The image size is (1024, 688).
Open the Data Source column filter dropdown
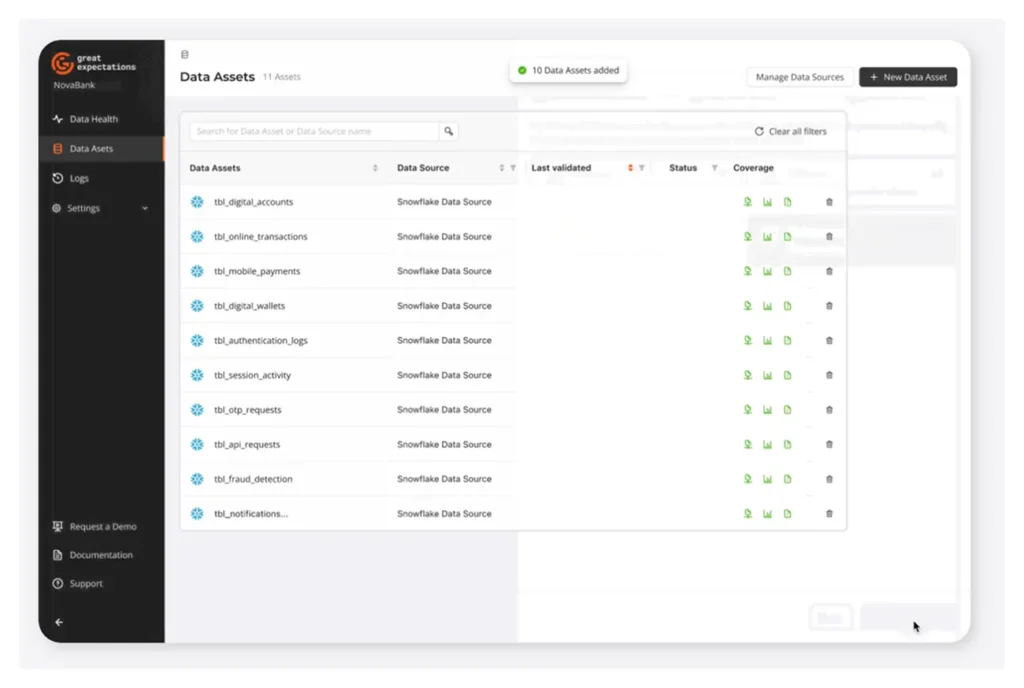[513, 168]
